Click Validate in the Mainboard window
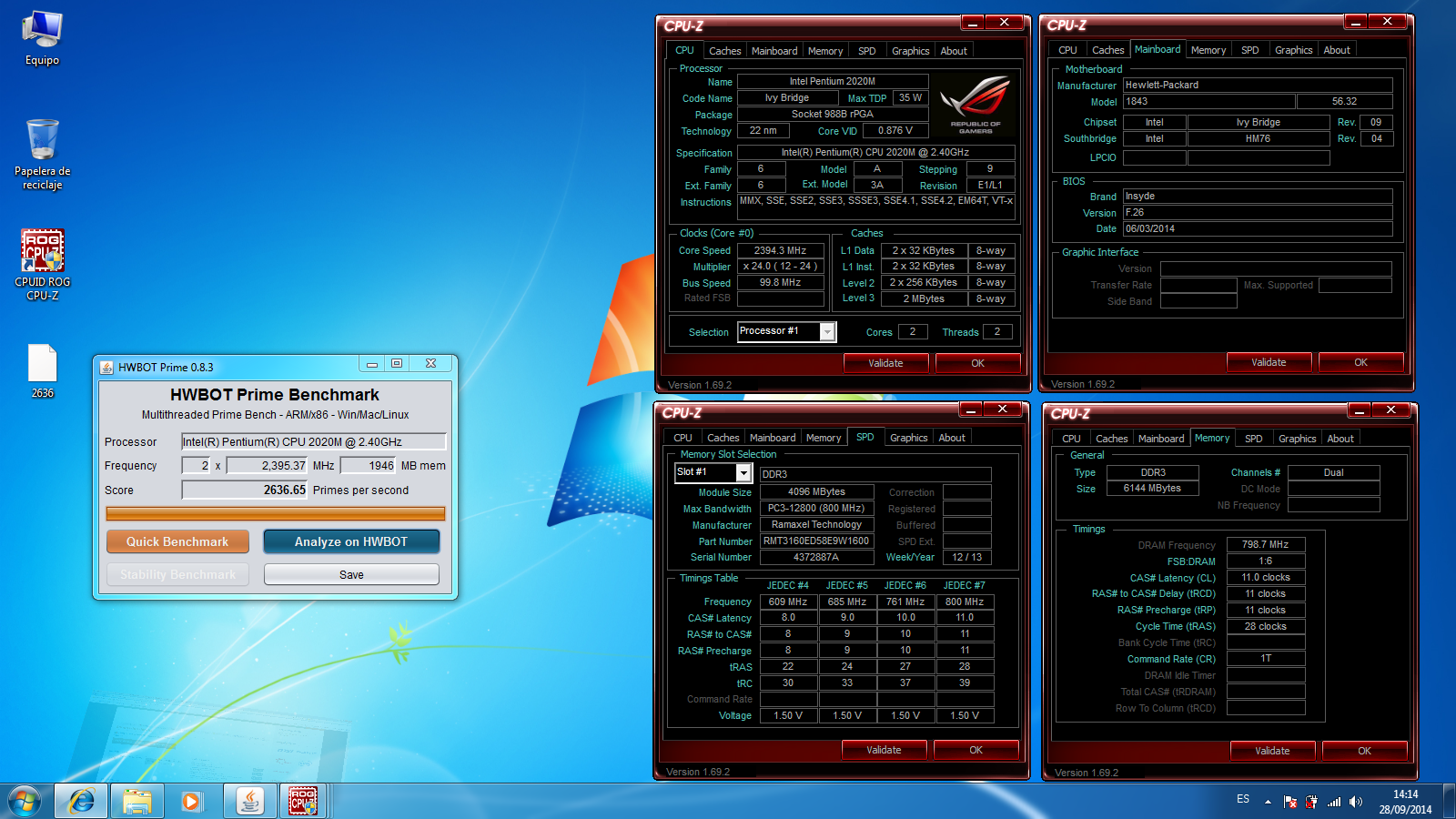The width and height of the screenshot is (1456, 819). 1269,362
